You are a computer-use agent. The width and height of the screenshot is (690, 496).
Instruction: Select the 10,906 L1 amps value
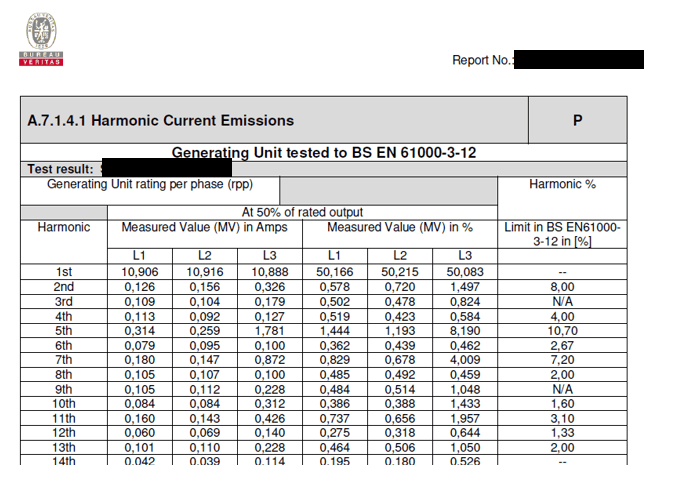tap(139, 272)
